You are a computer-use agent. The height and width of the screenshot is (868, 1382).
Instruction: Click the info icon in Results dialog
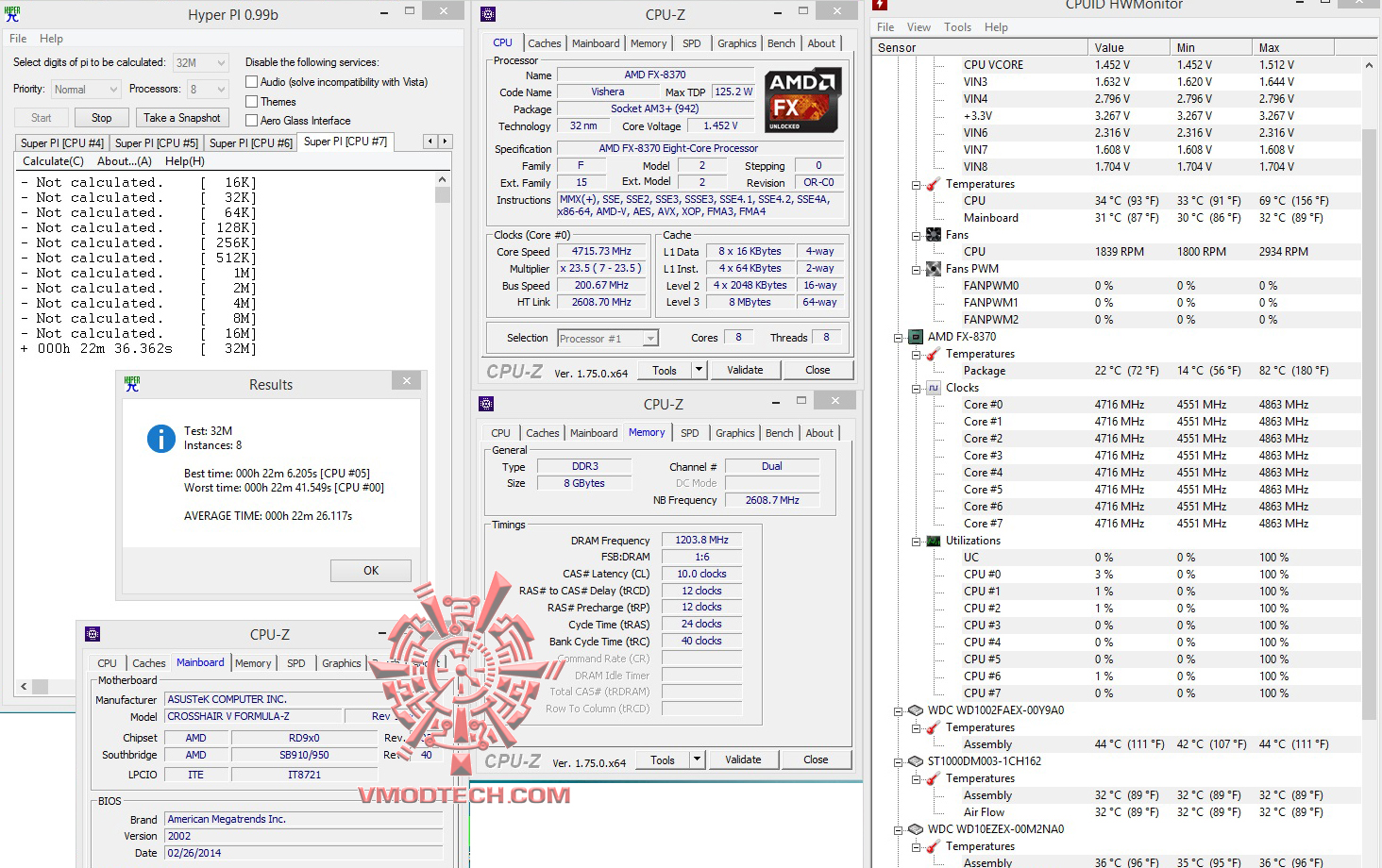click(x=161, y=438)
